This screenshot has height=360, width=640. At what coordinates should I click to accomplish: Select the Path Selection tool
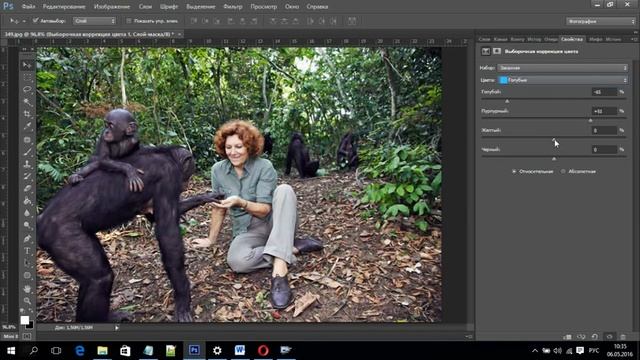click(x=27, y=263)
